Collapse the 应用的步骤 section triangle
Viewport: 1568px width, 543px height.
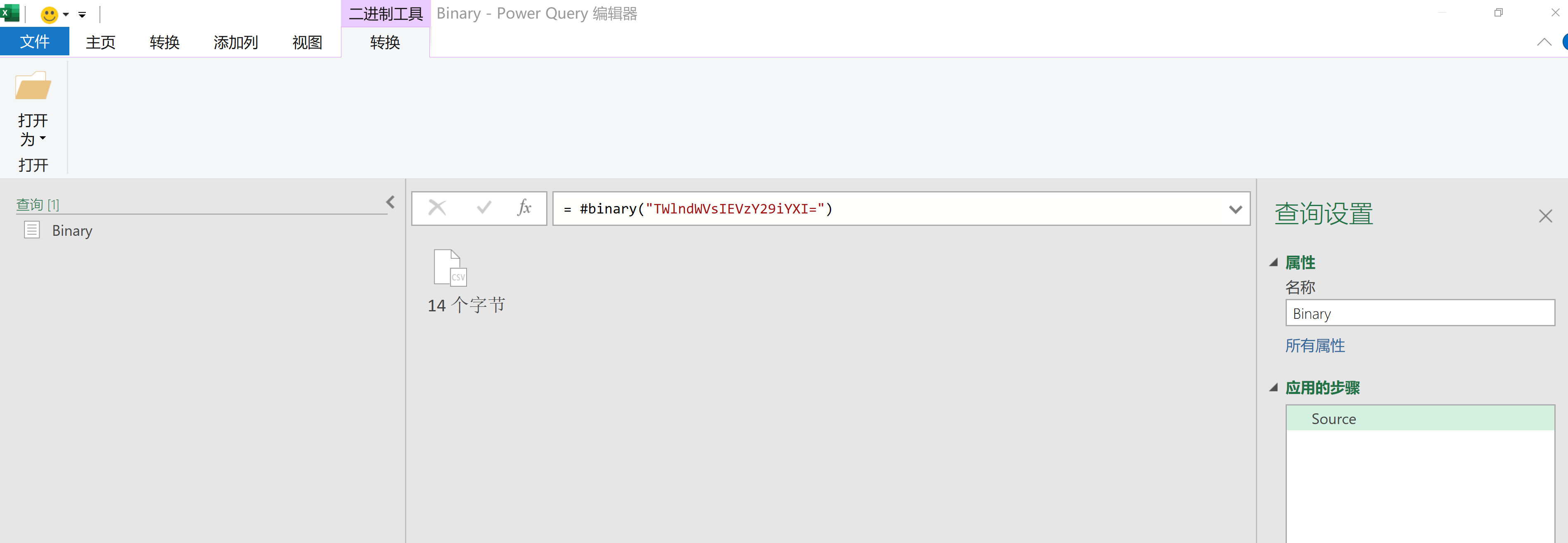coord(1273,387)
